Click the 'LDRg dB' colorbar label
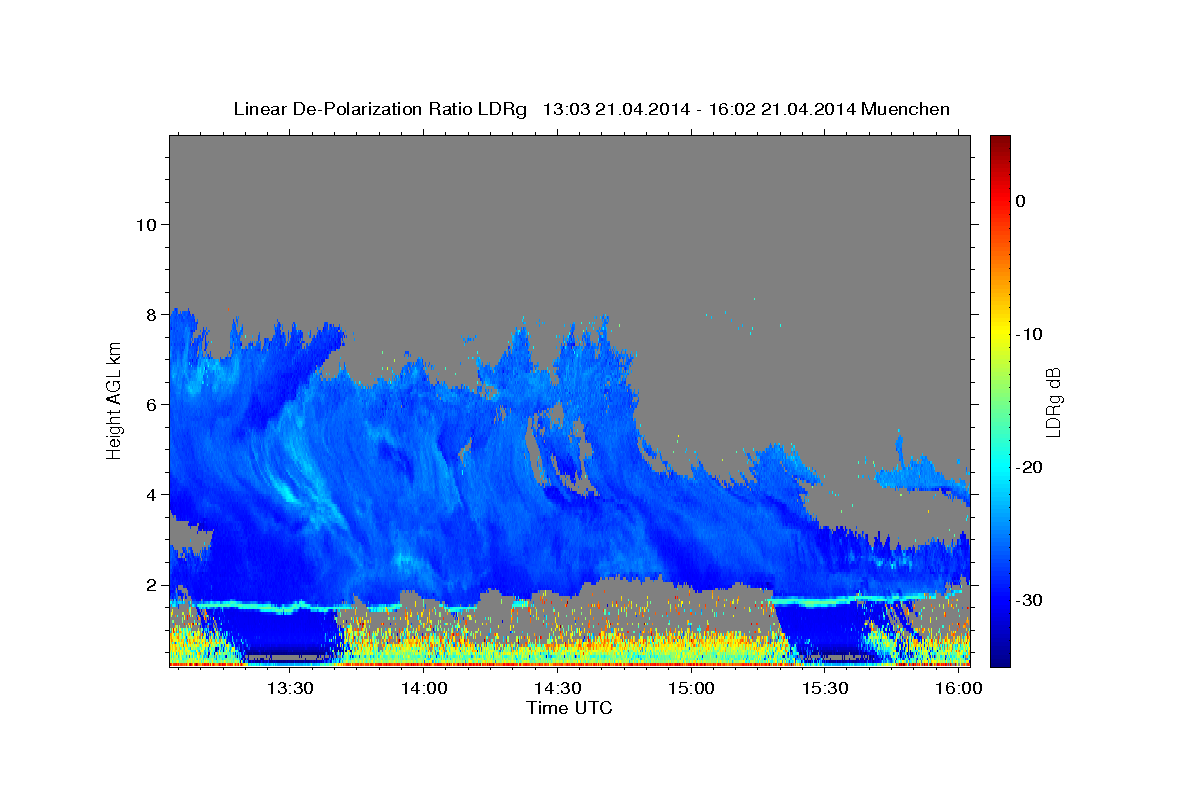Screen dimensions: 1200x800 [x=1052, y=401]
